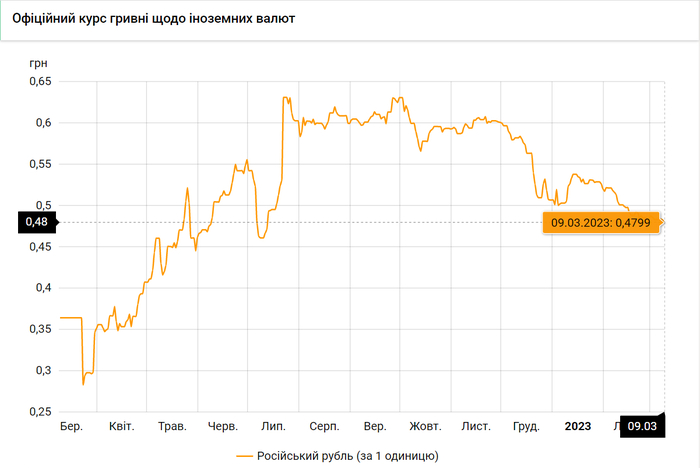
Task: Select the Бер. month axis label
Action: (71, 427)
